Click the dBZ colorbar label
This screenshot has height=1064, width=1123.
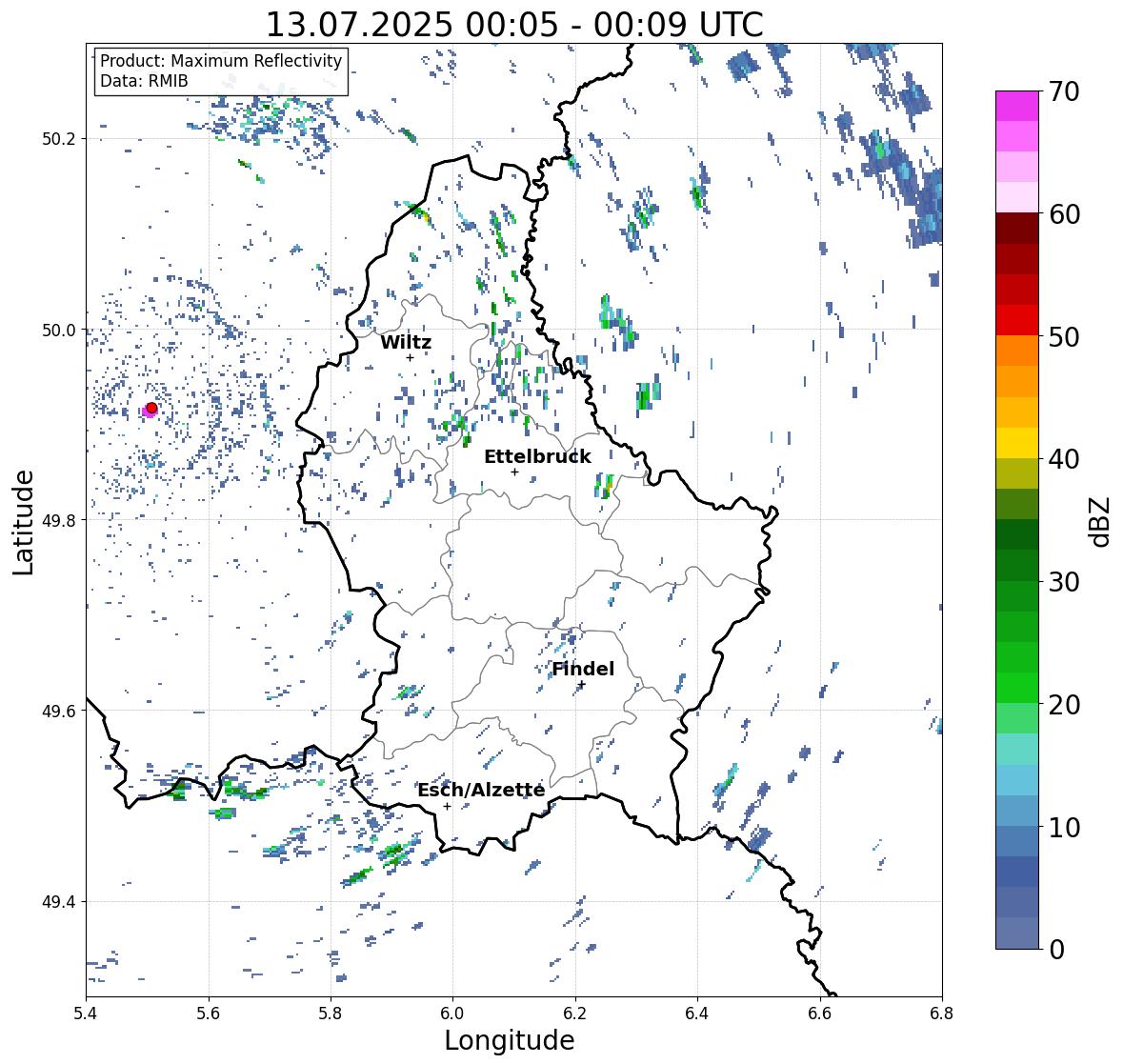coord(1101,521)
